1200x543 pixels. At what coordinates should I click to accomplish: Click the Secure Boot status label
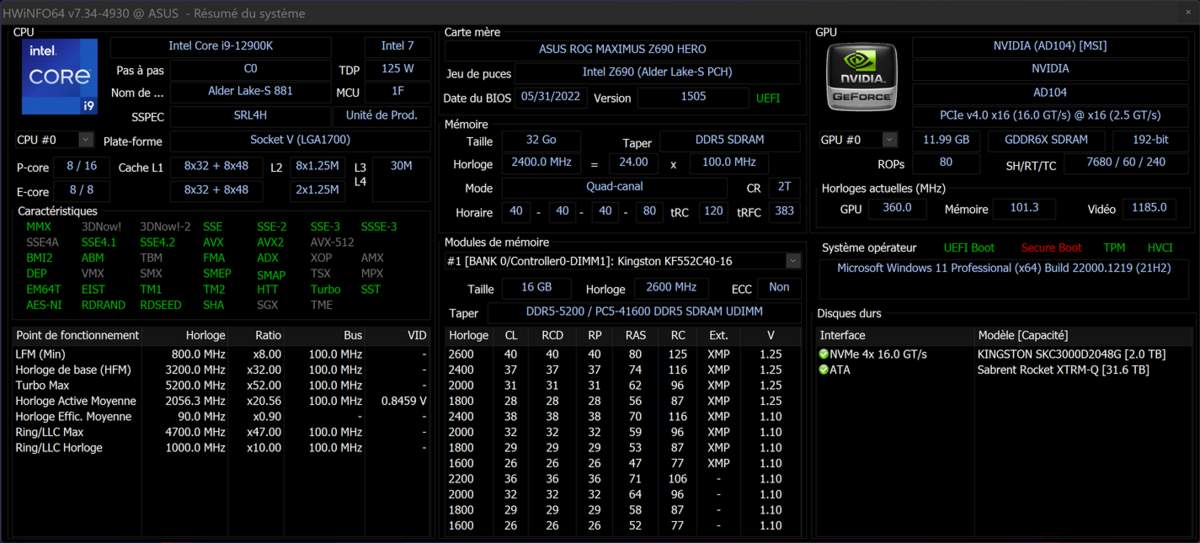(1051, 248)
